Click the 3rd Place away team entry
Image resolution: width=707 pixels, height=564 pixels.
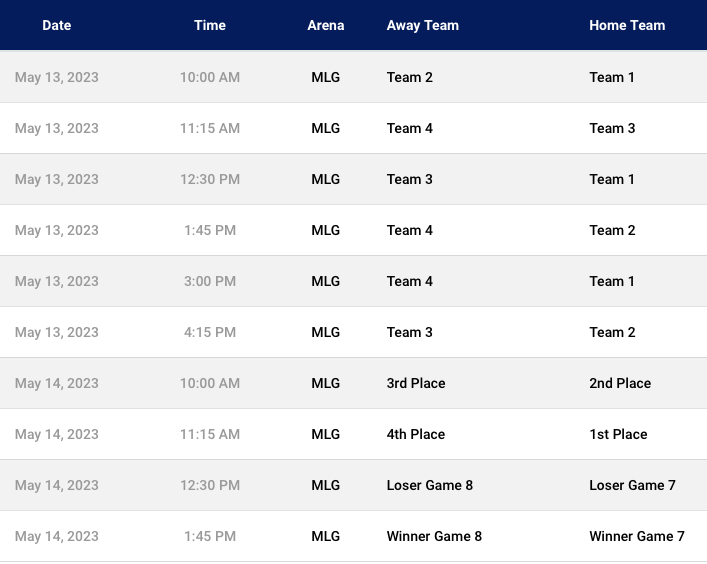point(416,383)
